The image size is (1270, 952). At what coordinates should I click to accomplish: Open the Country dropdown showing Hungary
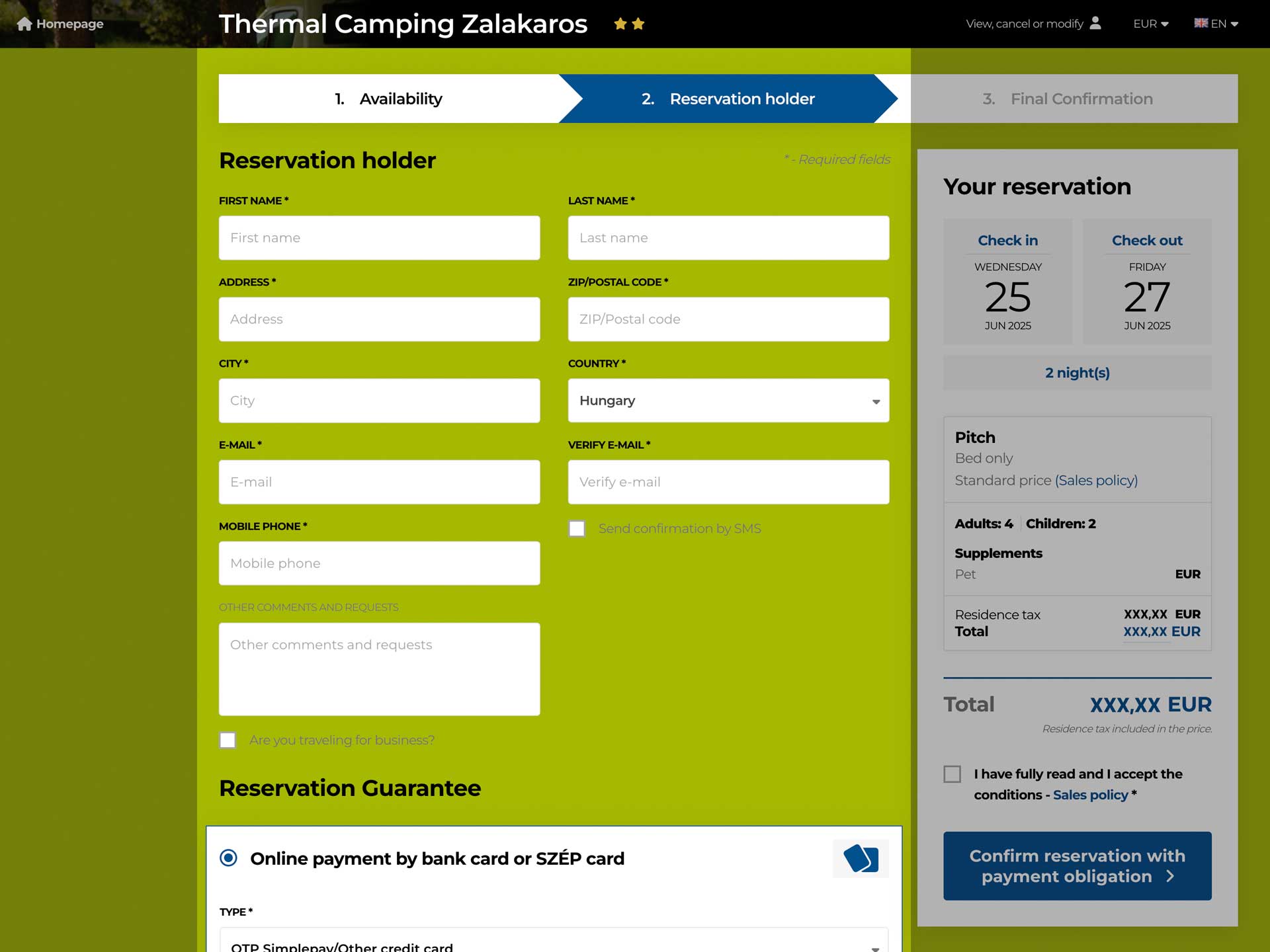pyautogui.click(x=728, y=401)
